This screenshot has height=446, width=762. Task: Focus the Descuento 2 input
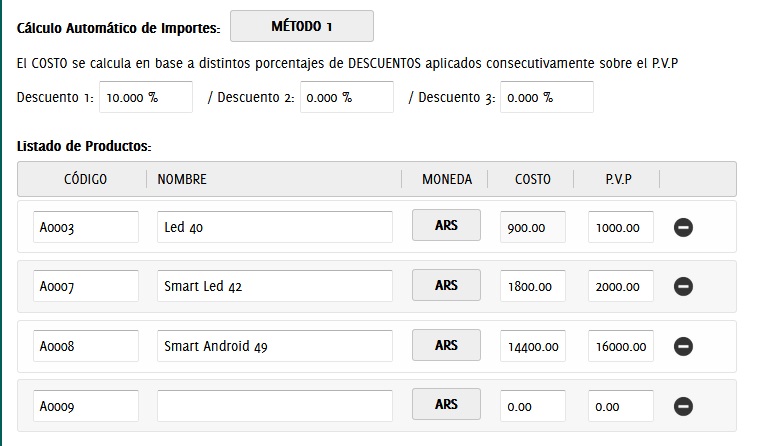point(346,98)
